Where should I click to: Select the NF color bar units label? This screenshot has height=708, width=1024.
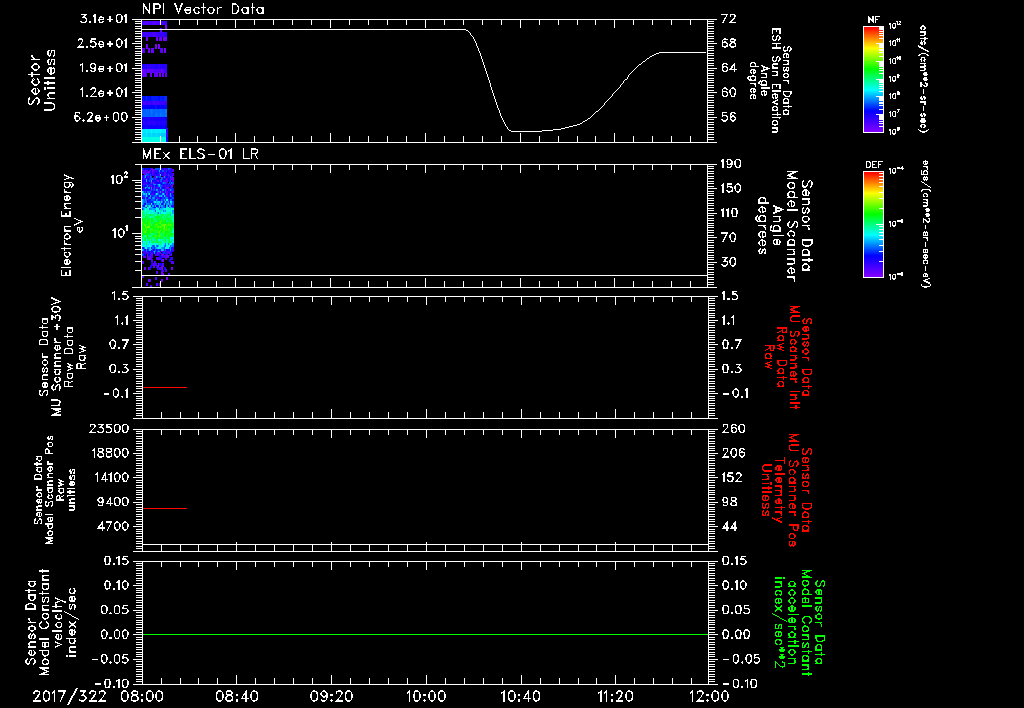click(x=923, y=78)
